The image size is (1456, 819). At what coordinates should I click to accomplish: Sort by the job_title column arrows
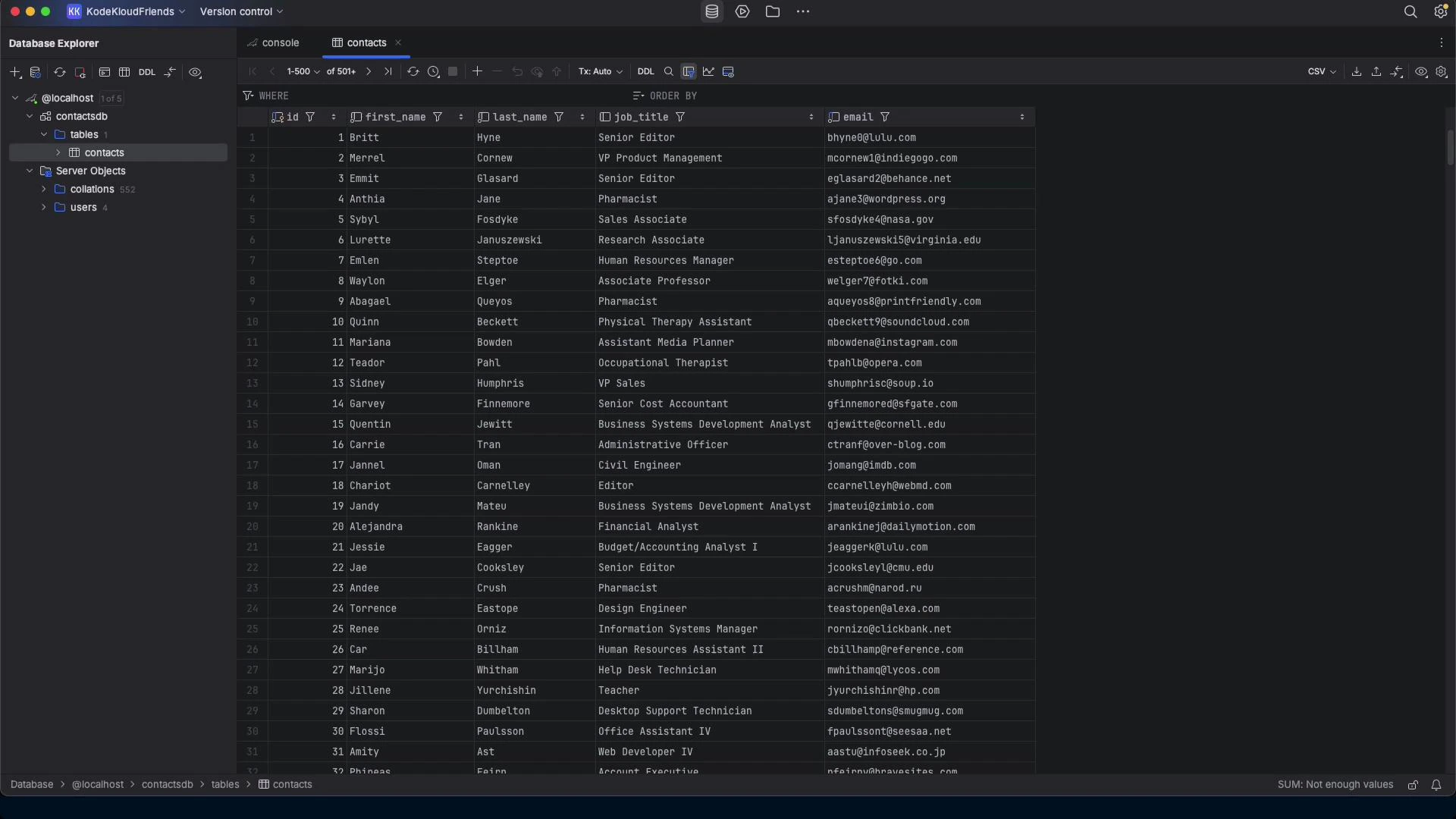pyautogui.click(x=811, y=117)
